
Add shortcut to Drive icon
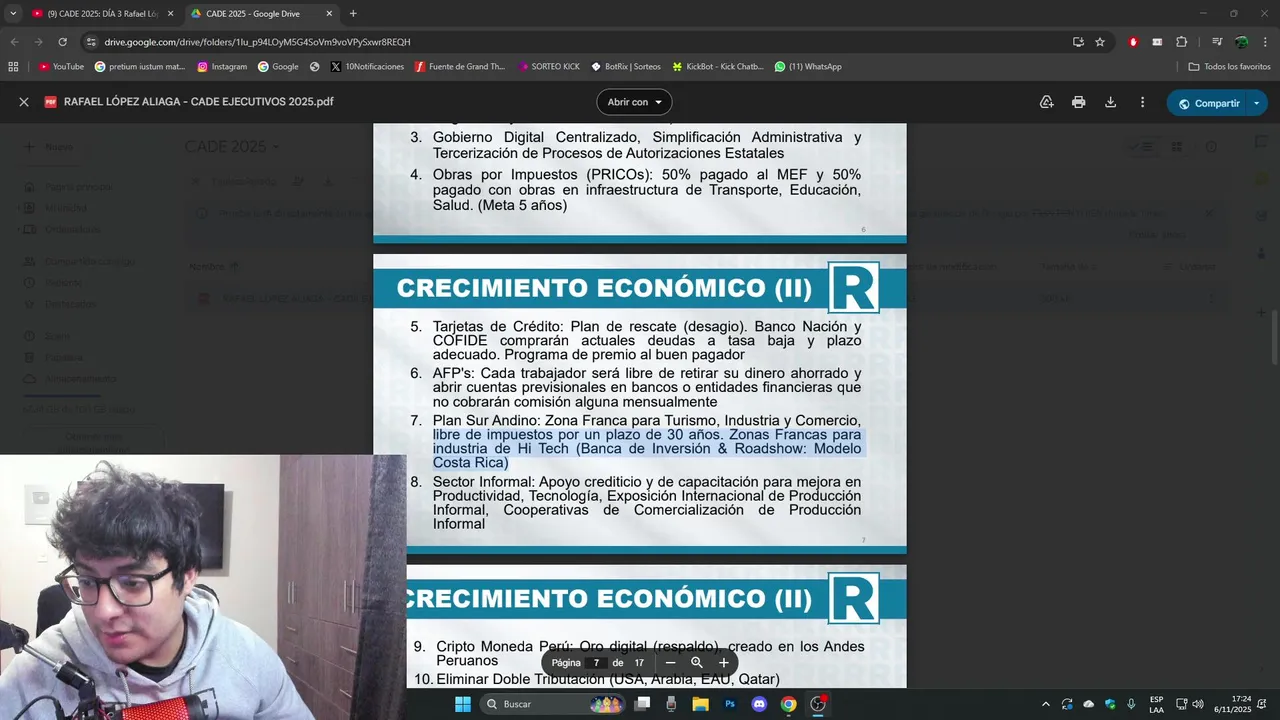tap(1046, 102)
